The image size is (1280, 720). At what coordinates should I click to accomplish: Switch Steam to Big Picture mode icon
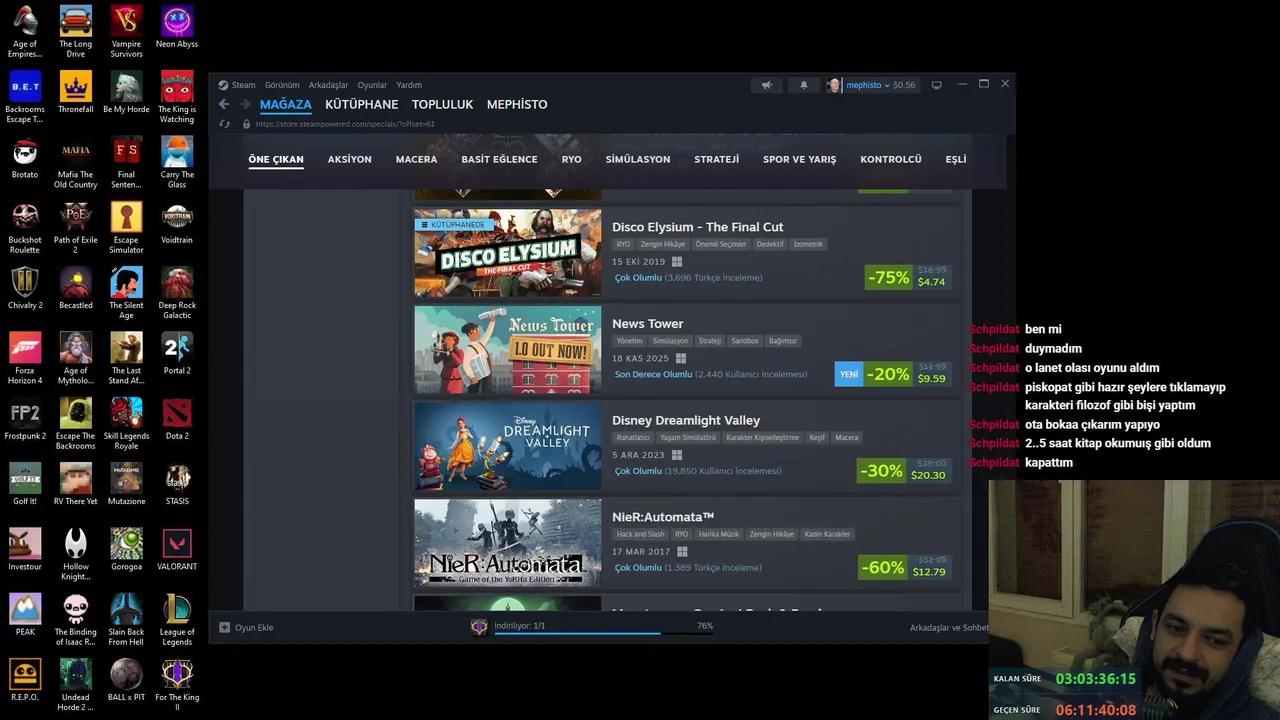click(936, 85)
